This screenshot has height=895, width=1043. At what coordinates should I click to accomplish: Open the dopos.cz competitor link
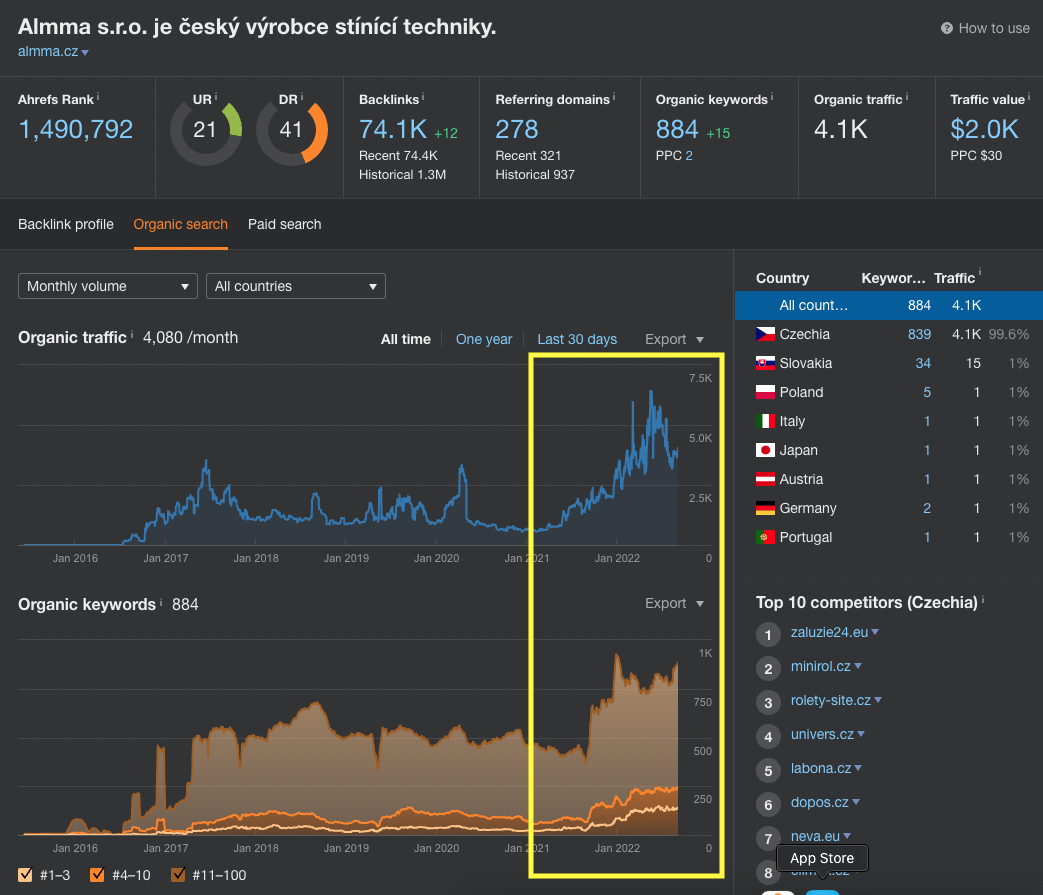coord(820,802)
